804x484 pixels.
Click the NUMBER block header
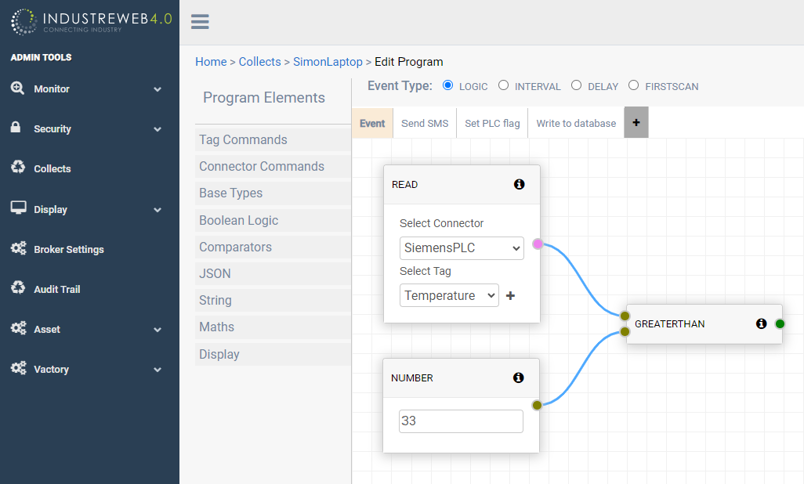coord(461,378)
